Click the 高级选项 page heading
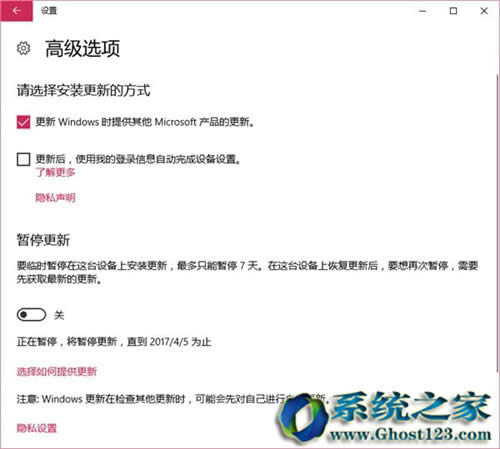500x449 pixels. 82,49
